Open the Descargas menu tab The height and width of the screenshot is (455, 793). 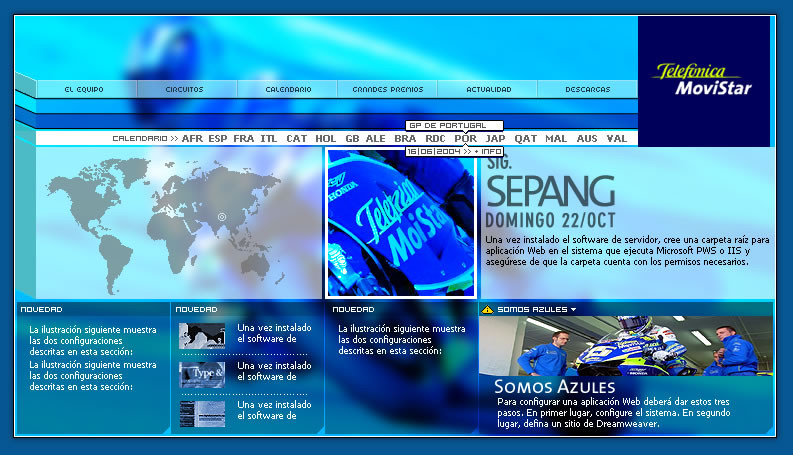pos(588,89)
